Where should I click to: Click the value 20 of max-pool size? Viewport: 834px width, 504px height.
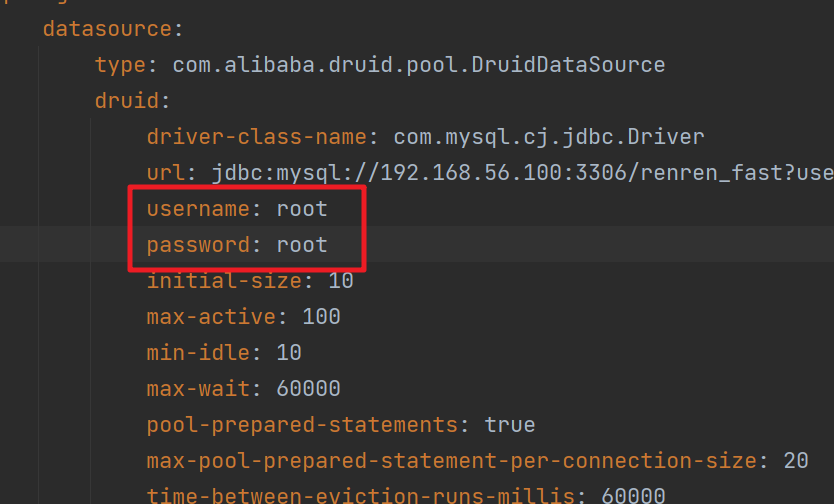796,461
